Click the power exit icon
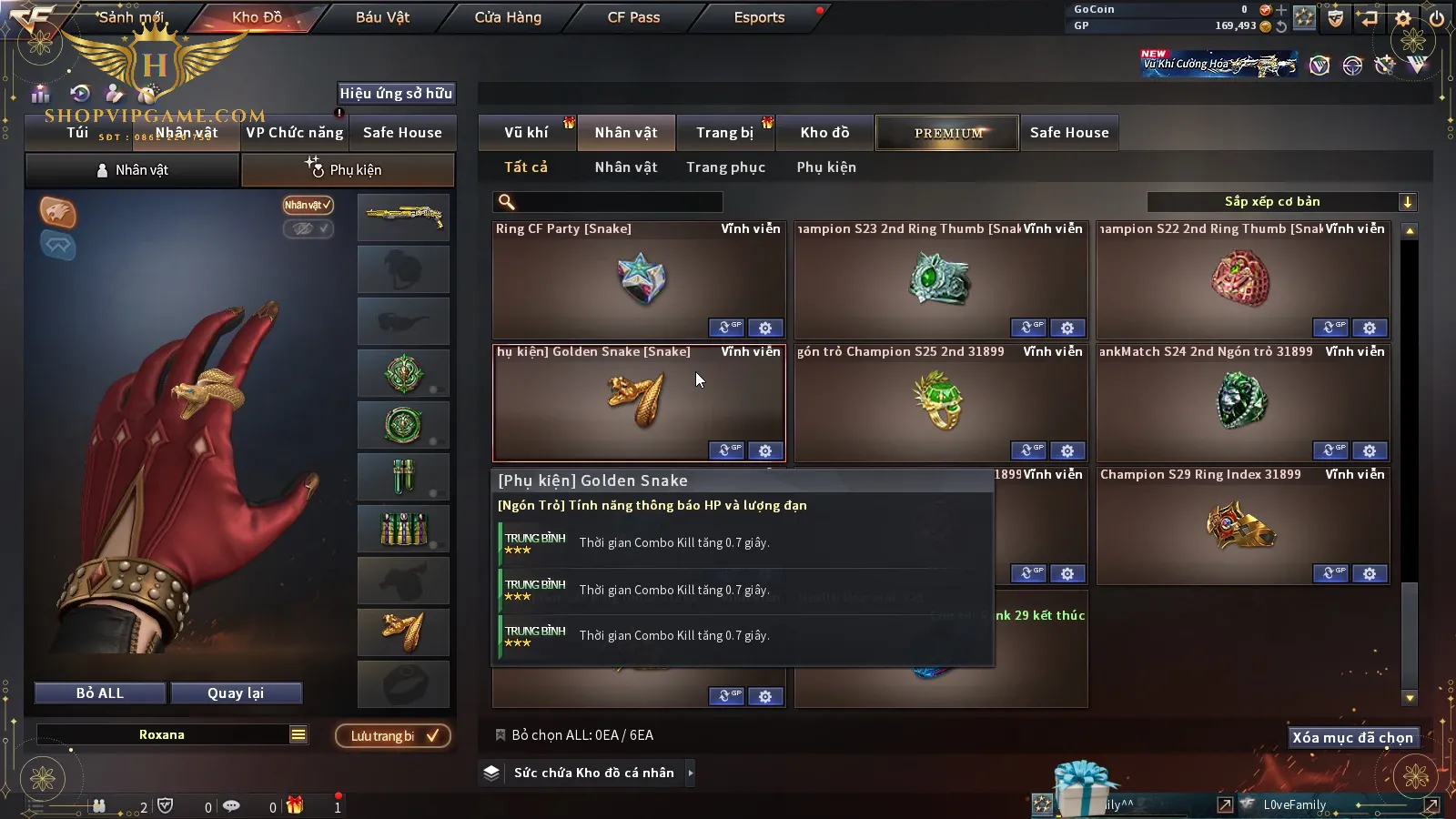The image size is (1456, 819). [1437, 17]
